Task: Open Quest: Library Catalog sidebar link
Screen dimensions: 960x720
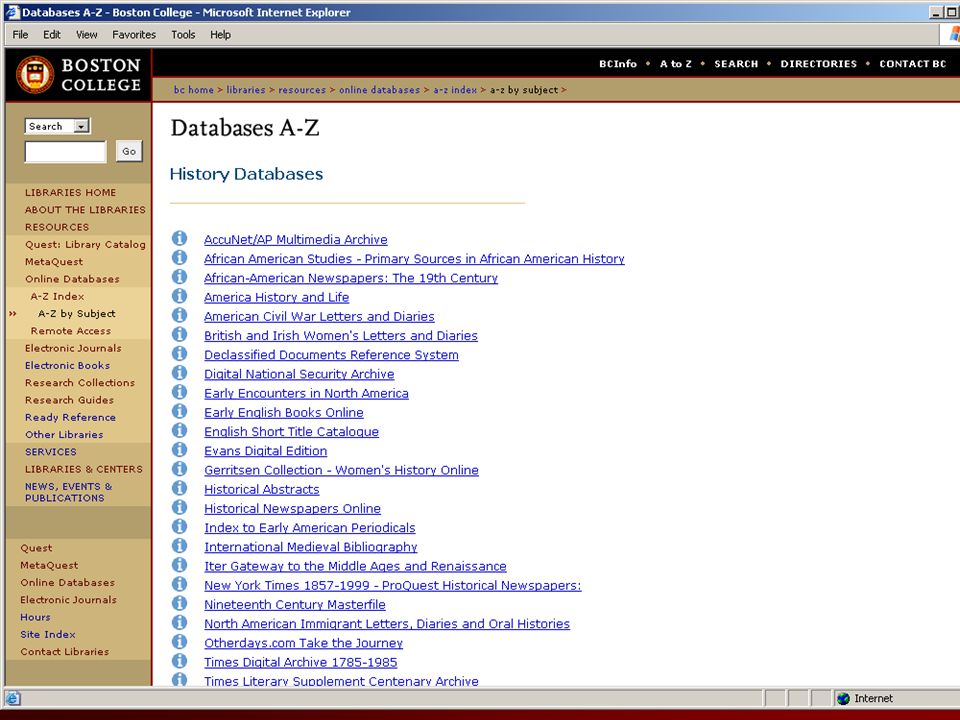Action: [x=85, y=244]
